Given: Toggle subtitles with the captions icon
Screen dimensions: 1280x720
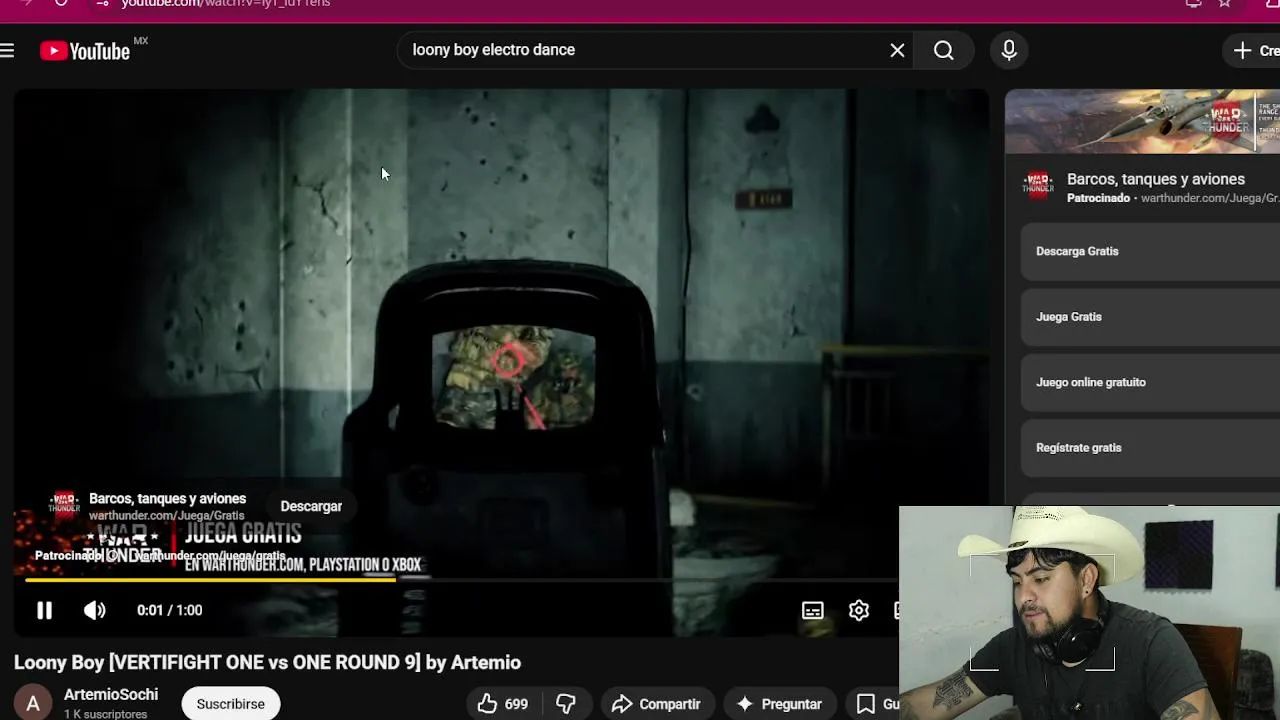Looking at the screenshot, I should (813, 610).
